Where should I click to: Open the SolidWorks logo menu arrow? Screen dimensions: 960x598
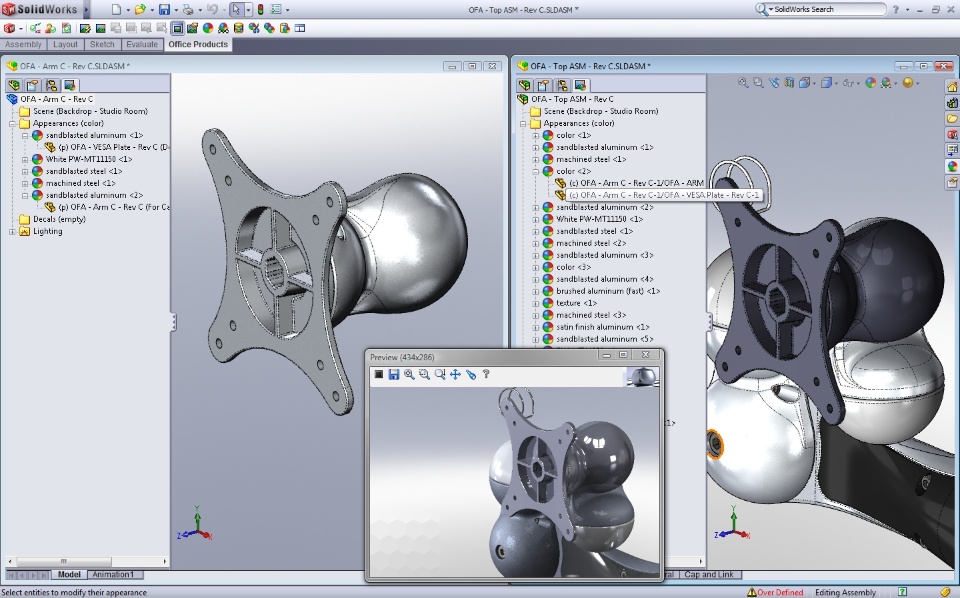tap(86, 9)
